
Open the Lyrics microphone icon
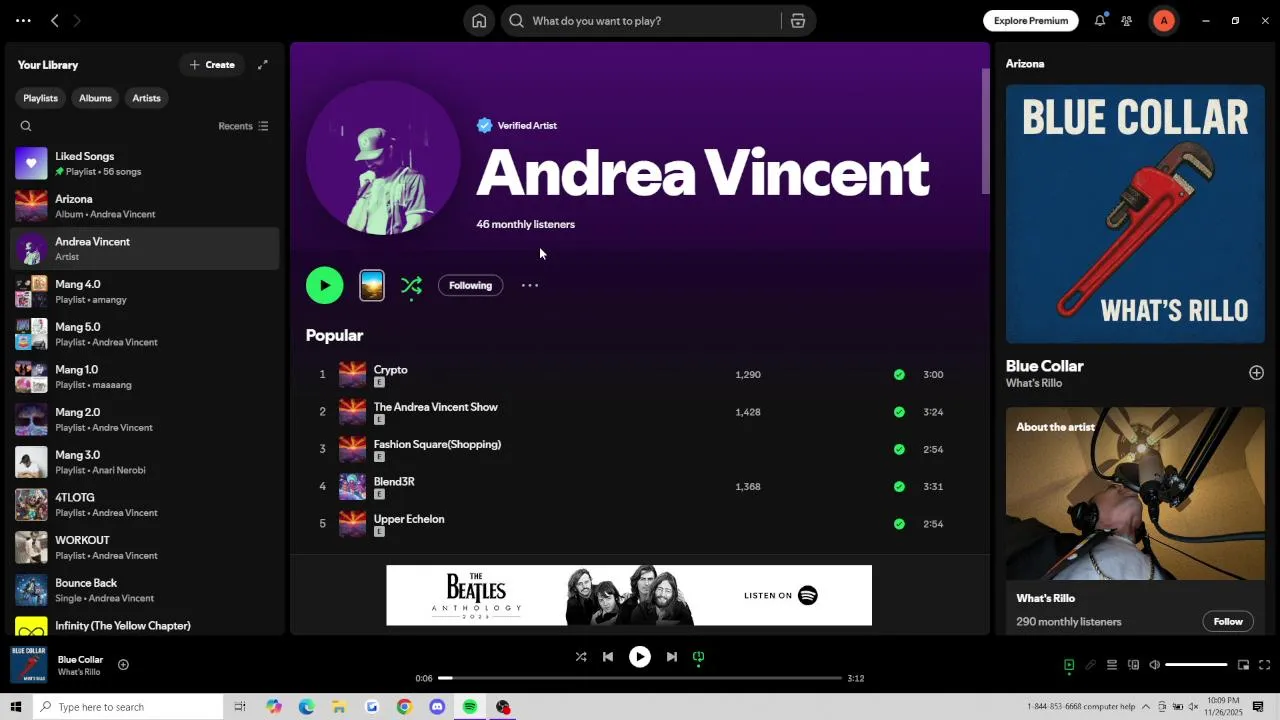(1090, 665)
